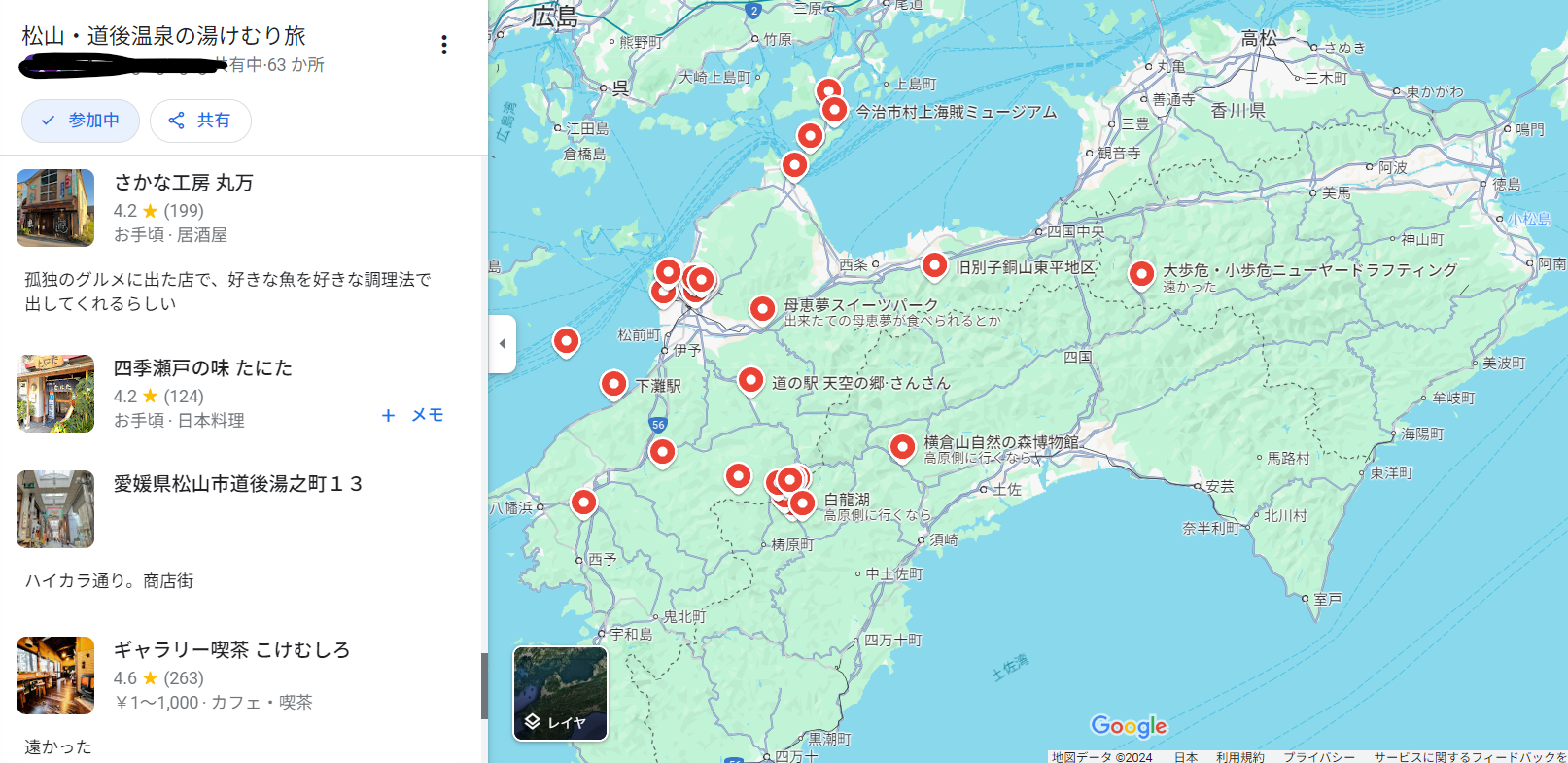The width and height of the screenshot is (1568, 763).
Task: Click the 母恵夢スイーツパーク map pin
Action: tap(763, 311)
